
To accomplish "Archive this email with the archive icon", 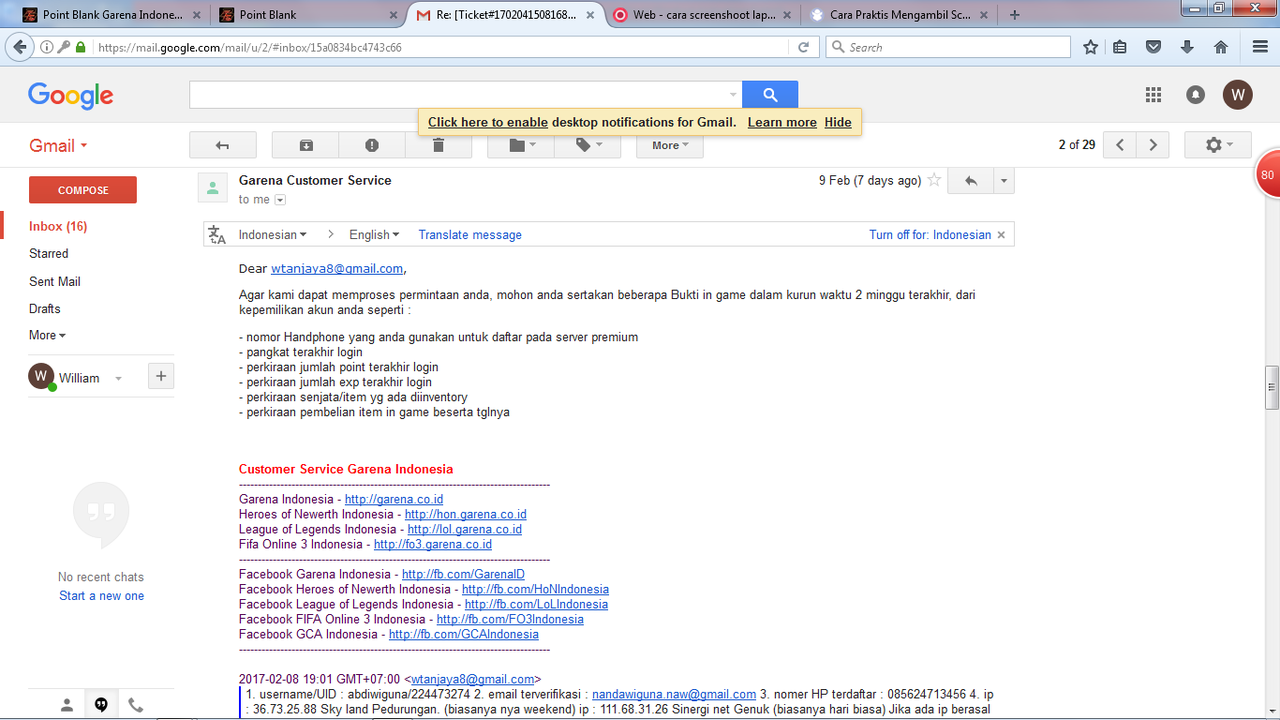I will coord(306,145).
